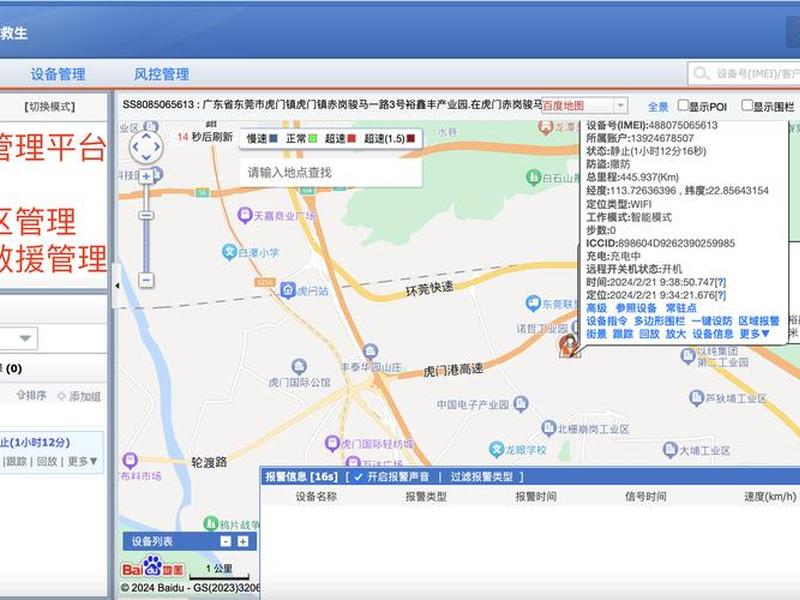800x600 pixels.
Task: Select the 白石山 park POI icon
Action: click(533, 177)
